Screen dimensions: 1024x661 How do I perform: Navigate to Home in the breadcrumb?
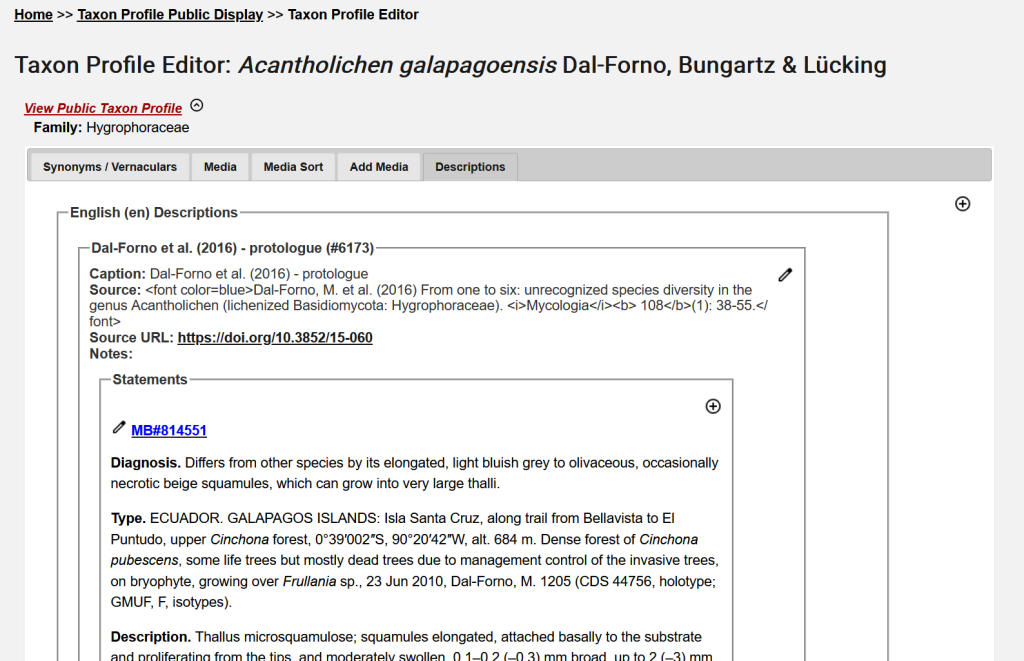pyautogui.click(x=33, y=15)
